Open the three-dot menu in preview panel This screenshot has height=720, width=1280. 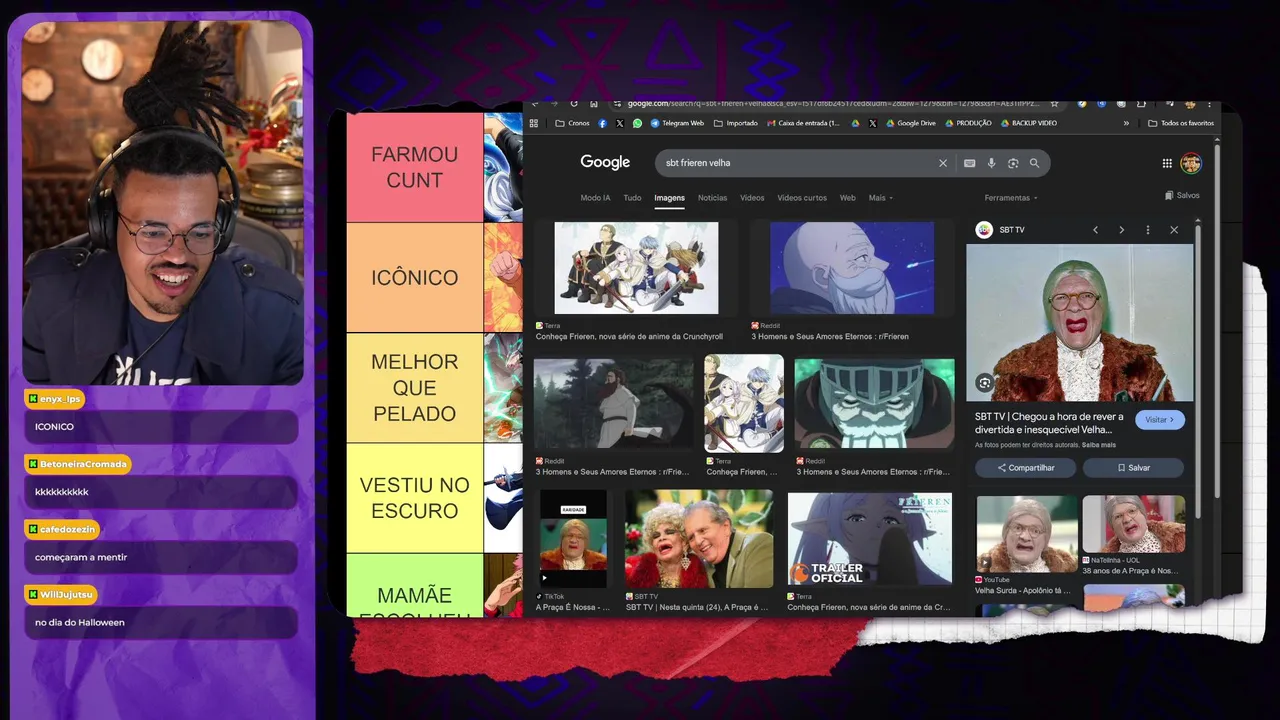click(x=1147, y=230)
